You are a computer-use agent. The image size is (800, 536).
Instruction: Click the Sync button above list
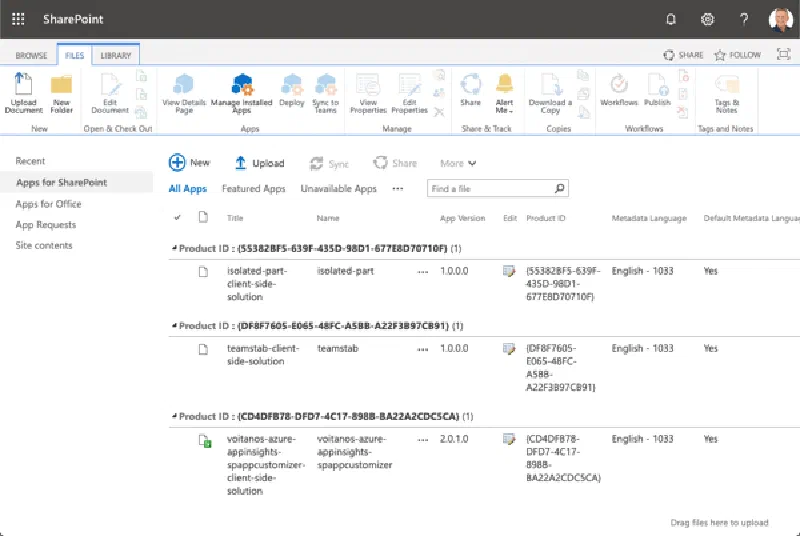(329, 163)
